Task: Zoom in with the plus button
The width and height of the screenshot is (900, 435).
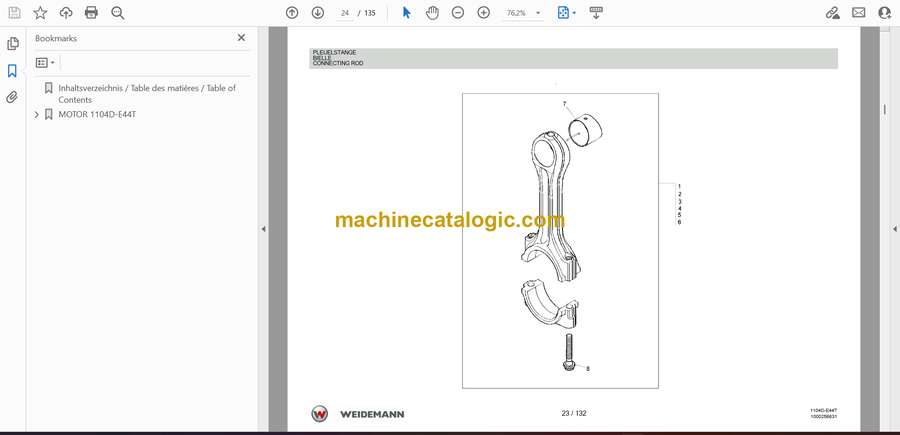Action: pos(484,13)
